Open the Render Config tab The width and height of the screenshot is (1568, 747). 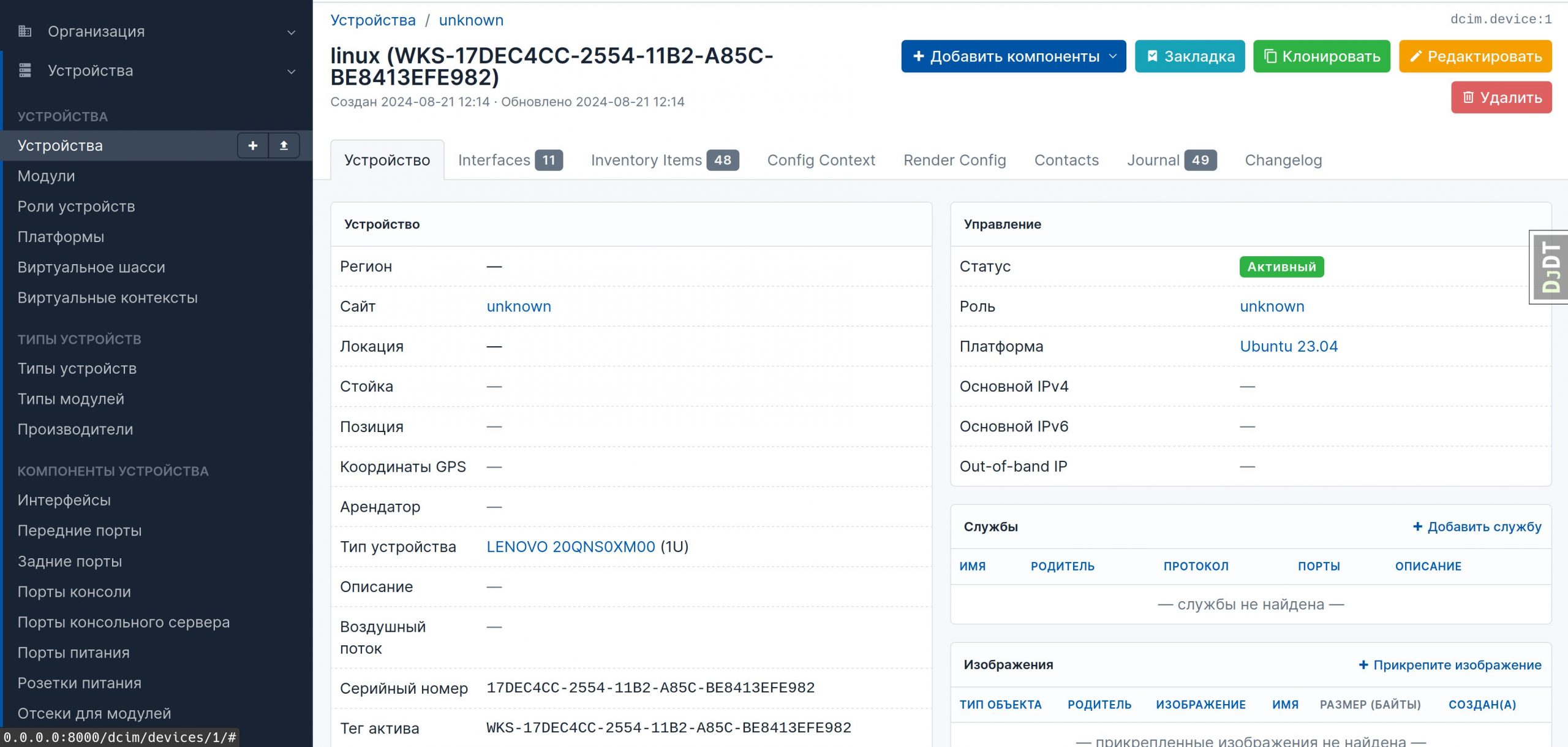tap(954, 160)
